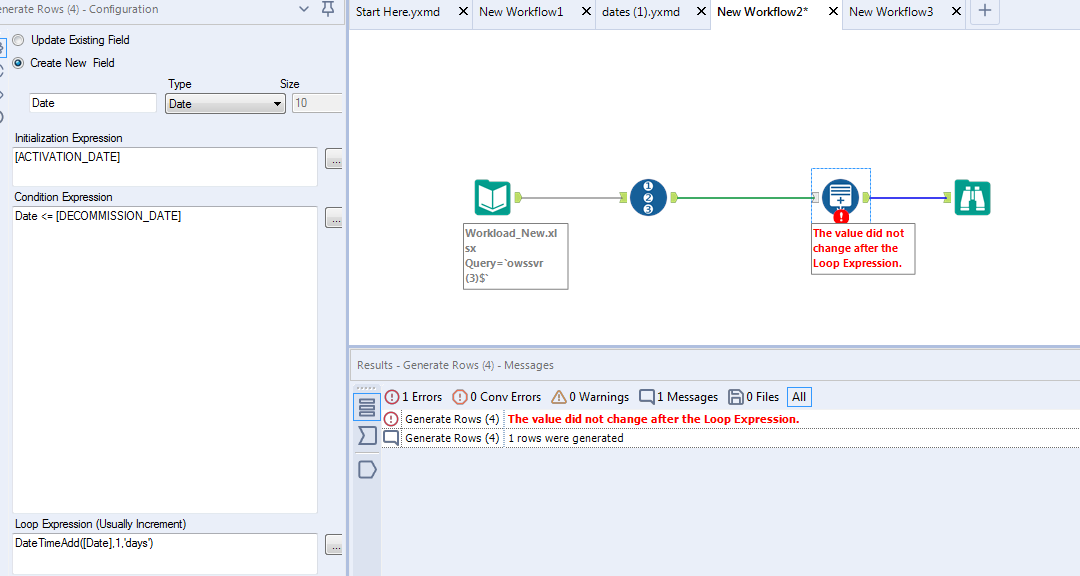Filter results by 0 Warnings
Viewport: 1080px width, 576px height.
[590, 397]
